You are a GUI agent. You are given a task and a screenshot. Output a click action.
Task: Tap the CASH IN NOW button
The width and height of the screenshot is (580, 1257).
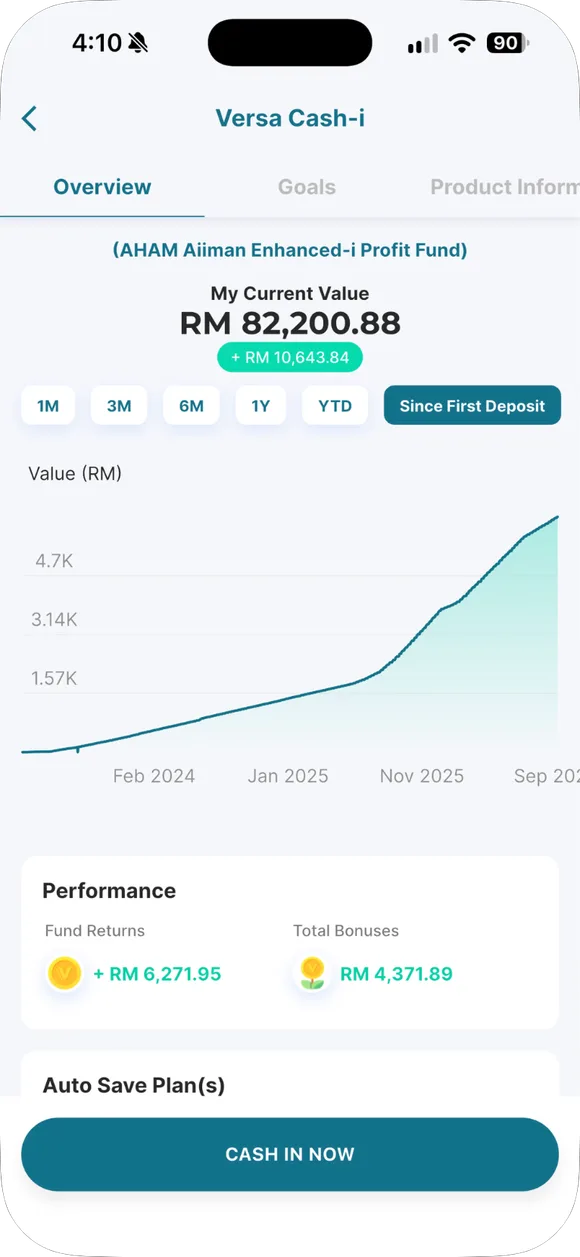(290, 1154)
